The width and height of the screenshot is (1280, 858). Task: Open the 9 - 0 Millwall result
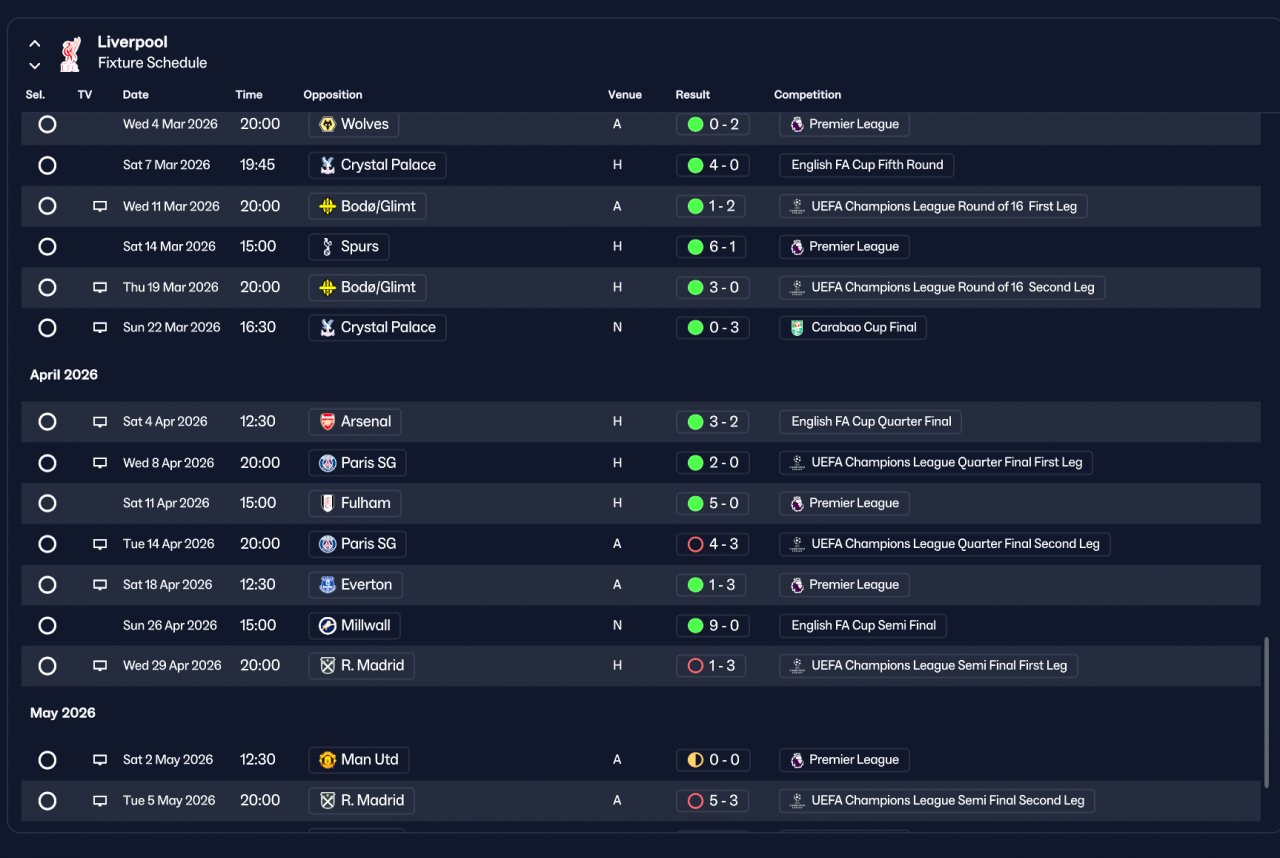(x=712, y=625)
